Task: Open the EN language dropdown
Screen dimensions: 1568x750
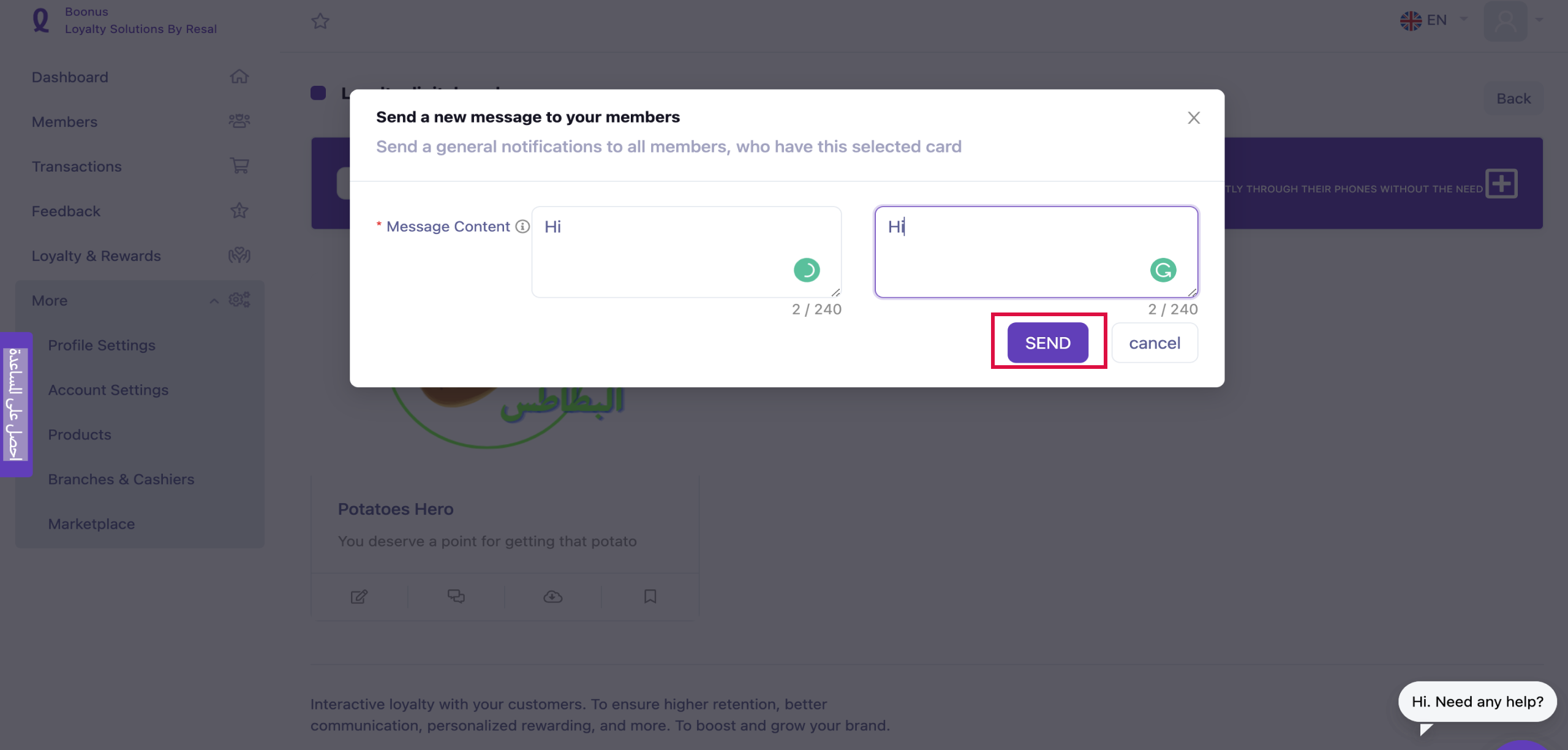Action: 1433,20
